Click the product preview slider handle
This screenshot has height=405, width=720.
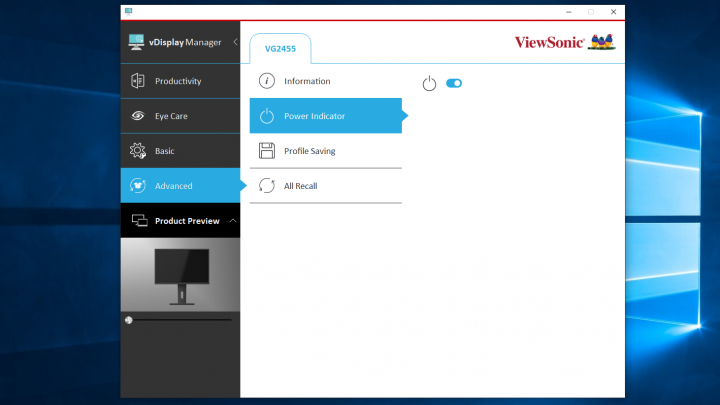(x=129, y=320)
